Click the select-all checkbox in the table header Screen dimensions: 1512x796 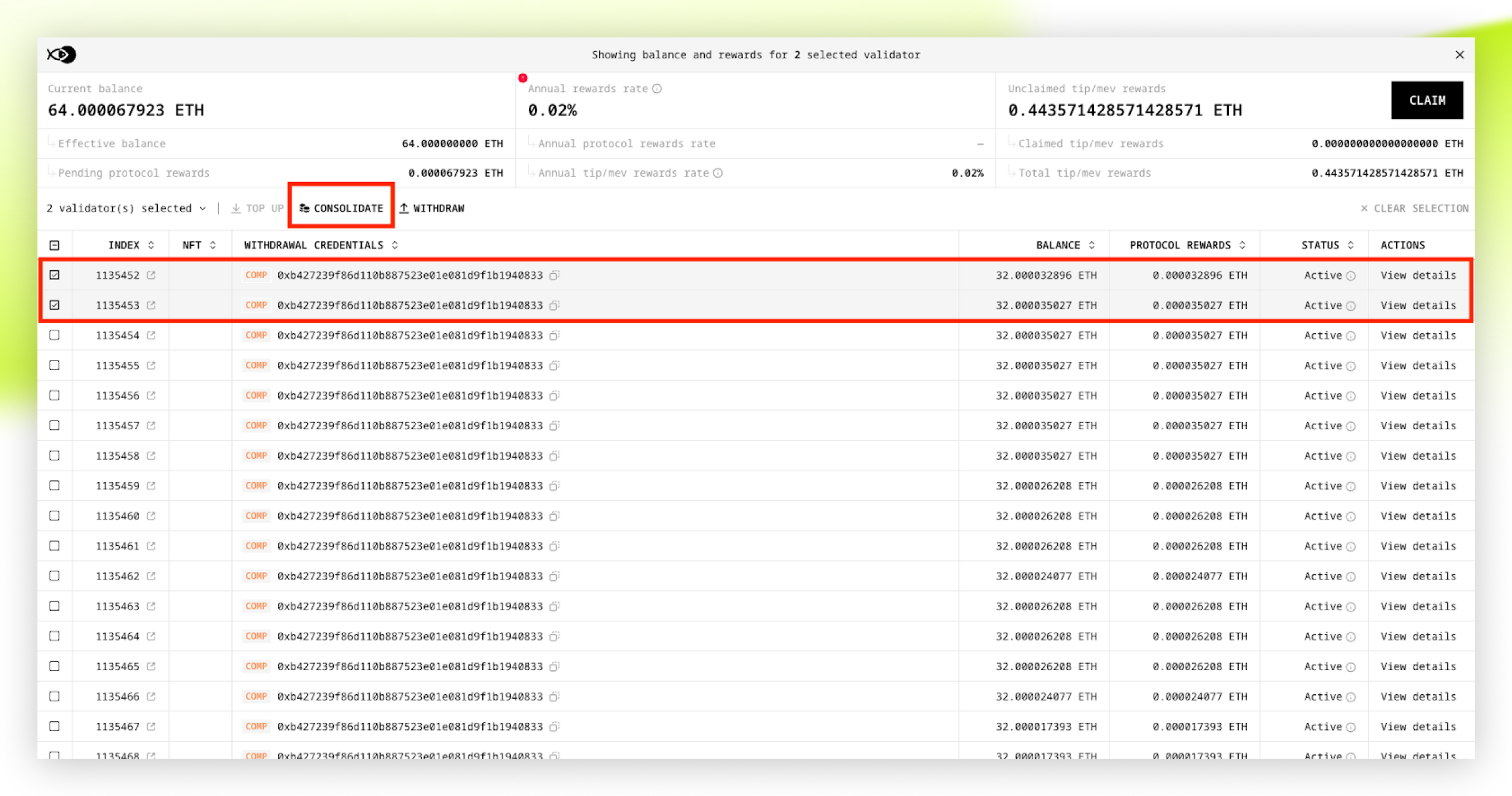coord(55,245)
